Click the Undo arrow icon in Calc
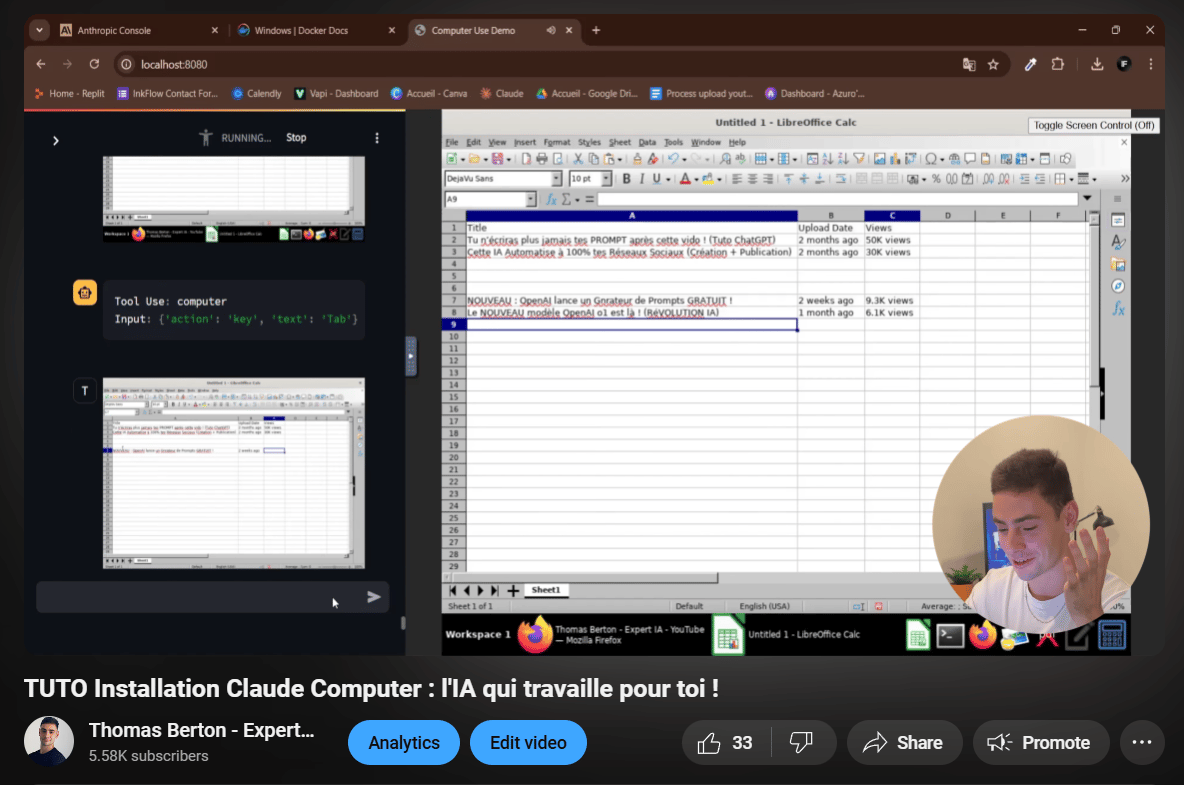1184x785 pixels. pyautogui.click(x=674, y=159)
